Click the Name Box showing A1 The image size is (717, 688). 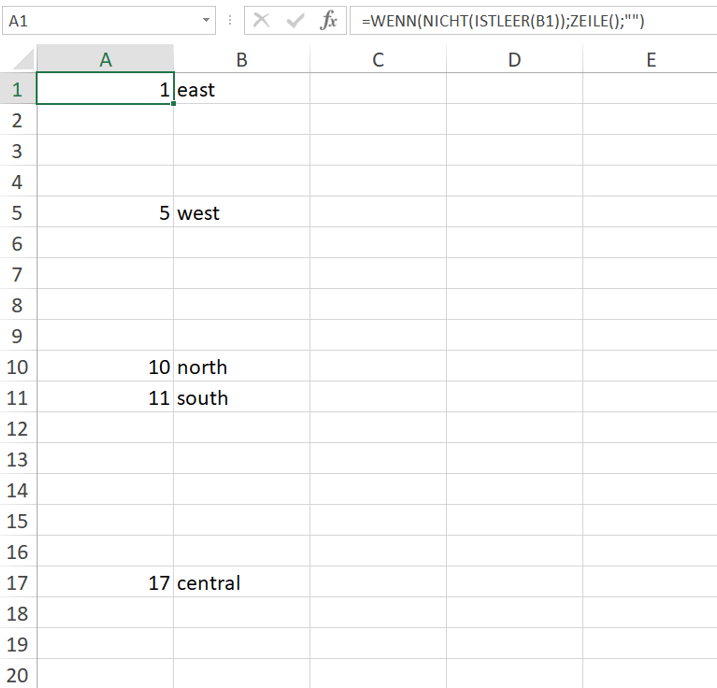point(109,21)
